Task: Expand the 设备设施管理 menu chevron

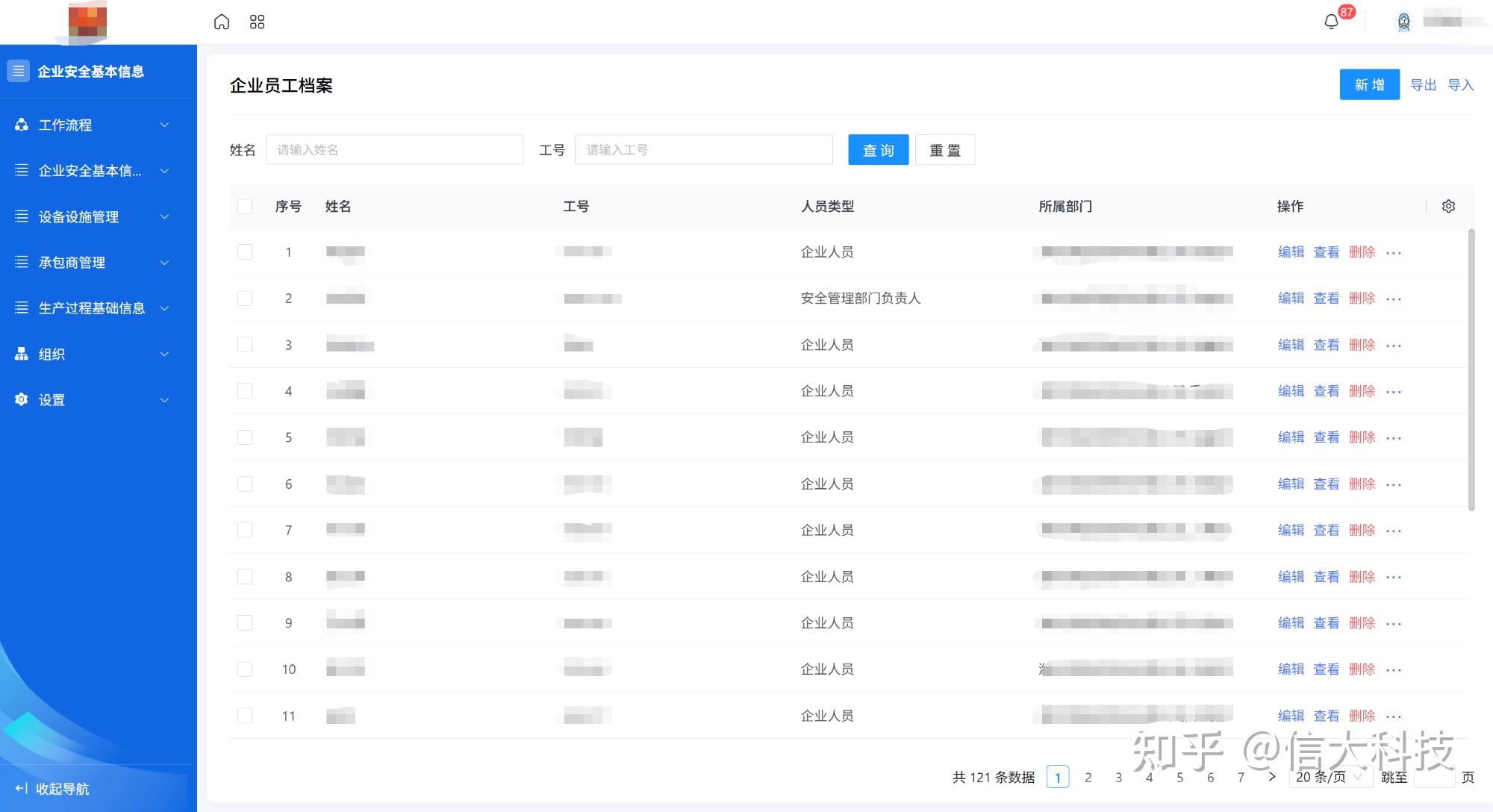Action: click(165, 217)
